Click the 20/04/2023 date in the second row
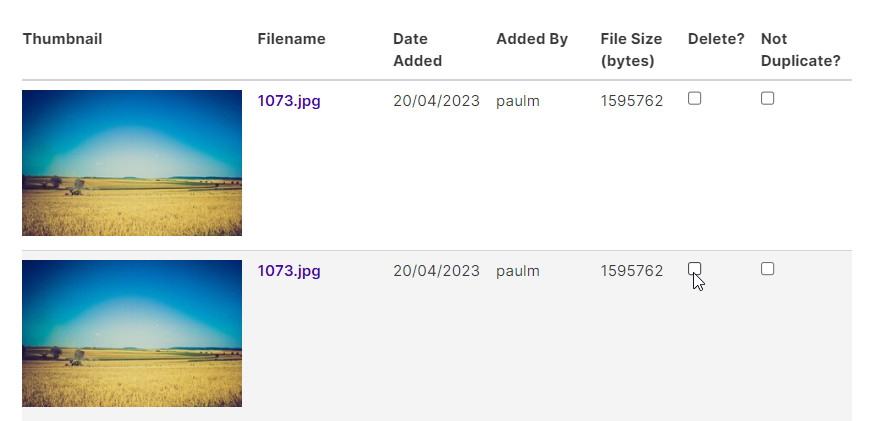This screenshot has height=421, width=874. [436, 271]
